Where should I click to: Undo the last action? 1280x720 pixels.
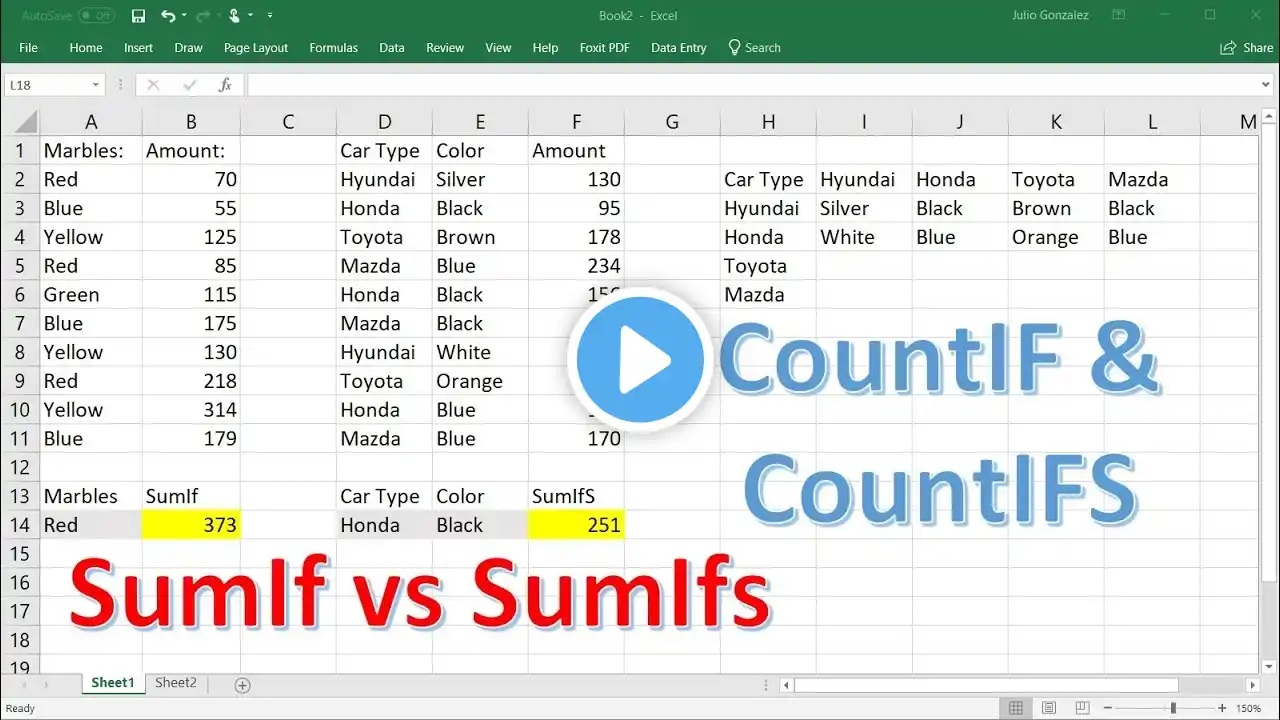(x=167, y=16)
